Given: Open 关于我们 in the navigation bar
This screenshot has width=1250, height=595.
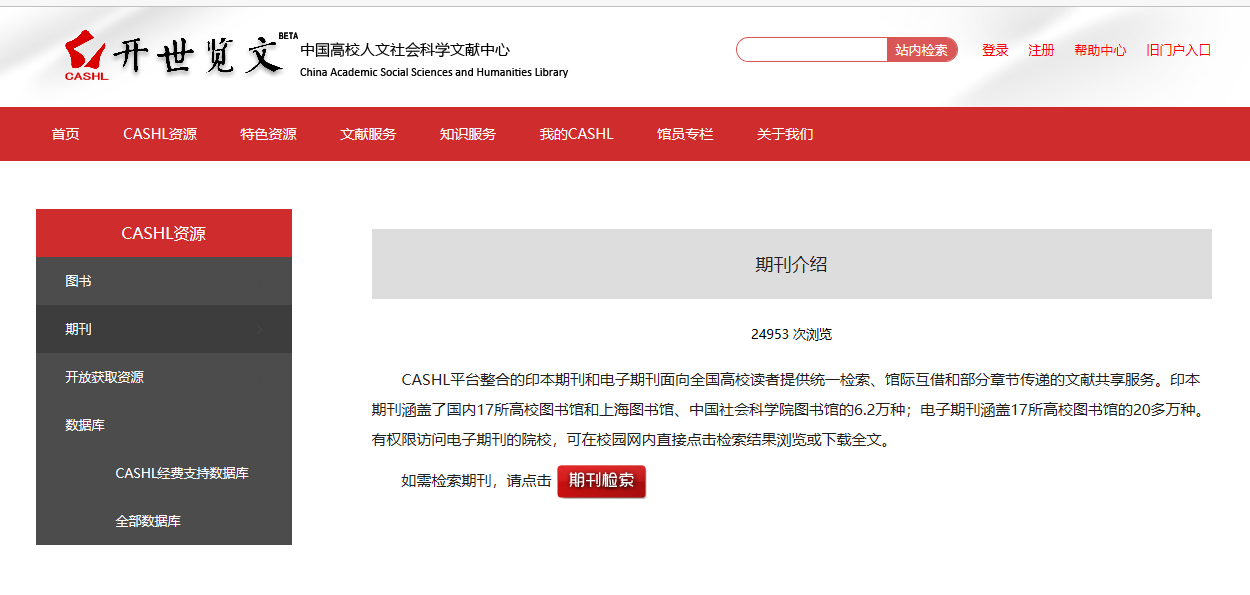Looking at the screenshot, I should [x=785, y=134].
